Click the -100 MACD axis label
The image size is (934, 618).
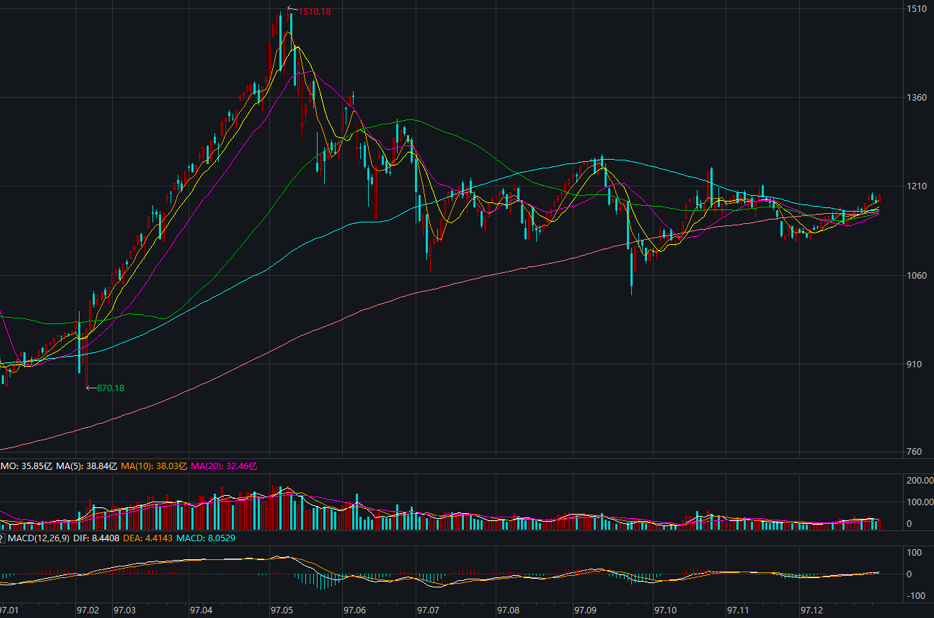914,596
